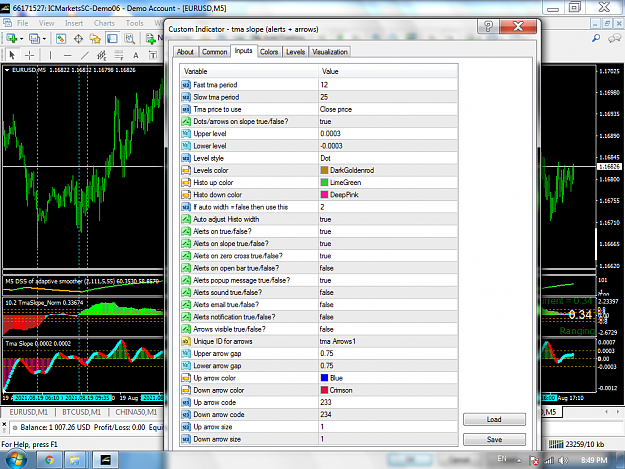Open the New Chart dropdown arrow
Screen dimensions: 625x469
coord(22,39)
